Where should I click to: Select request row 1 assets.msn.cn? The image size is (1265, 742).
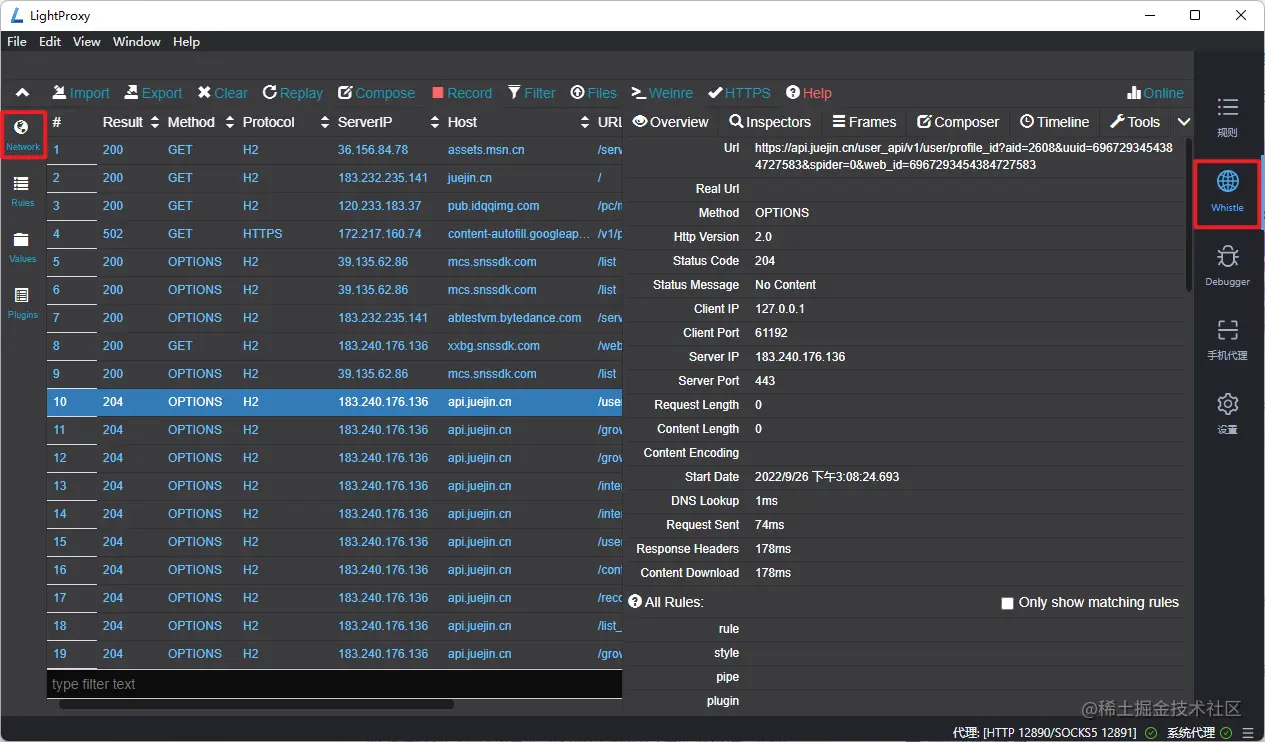[x=334, y=150]
